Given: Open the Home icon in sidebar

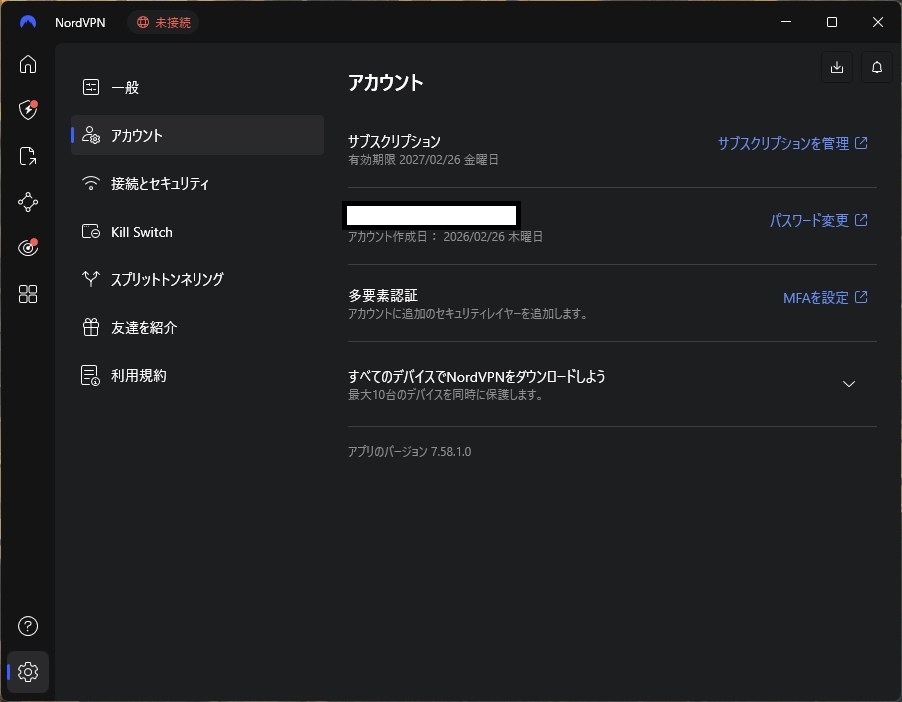Looking at the screenshot, I should pyautogui.click(x=28, y=64).
